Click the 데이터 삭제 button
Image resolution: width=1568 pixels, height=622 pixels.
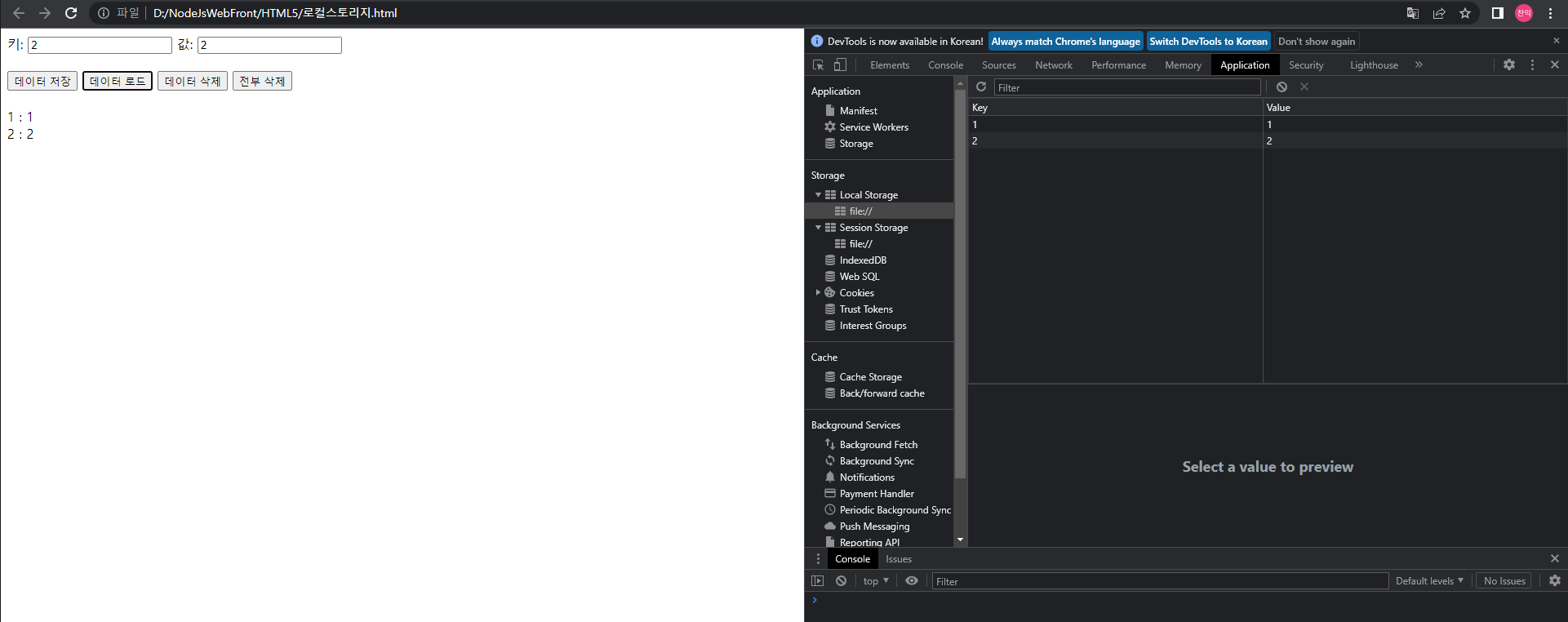coord(193,81)
